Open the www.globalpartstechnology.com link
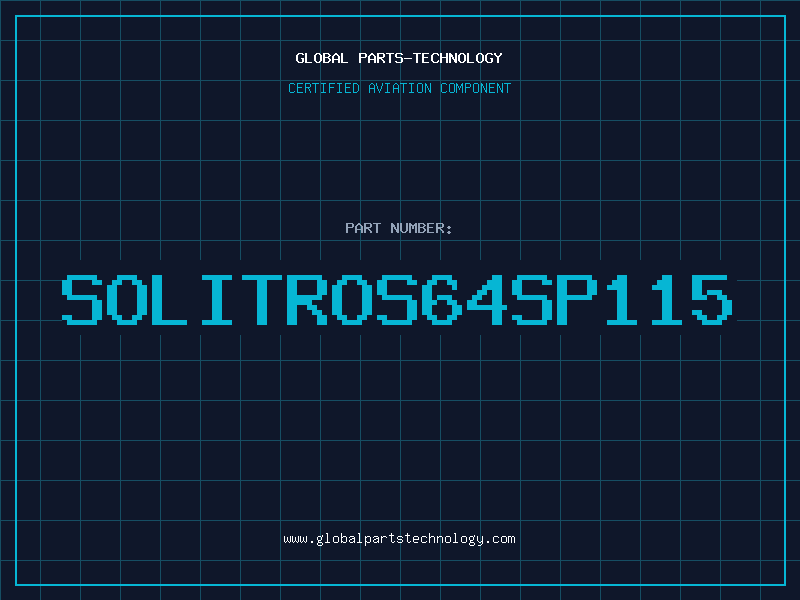Screen dimensions: 800x600 399,539
